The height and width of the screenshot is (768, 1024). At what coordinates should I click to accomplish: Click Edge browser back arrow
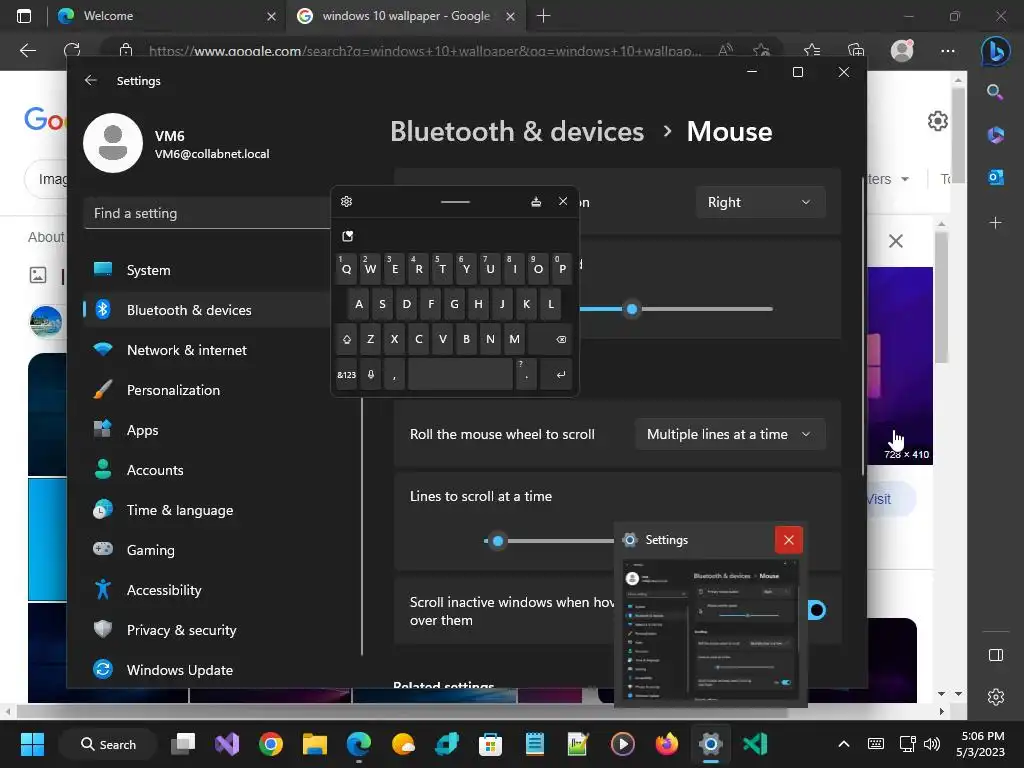tap(28, 50)
